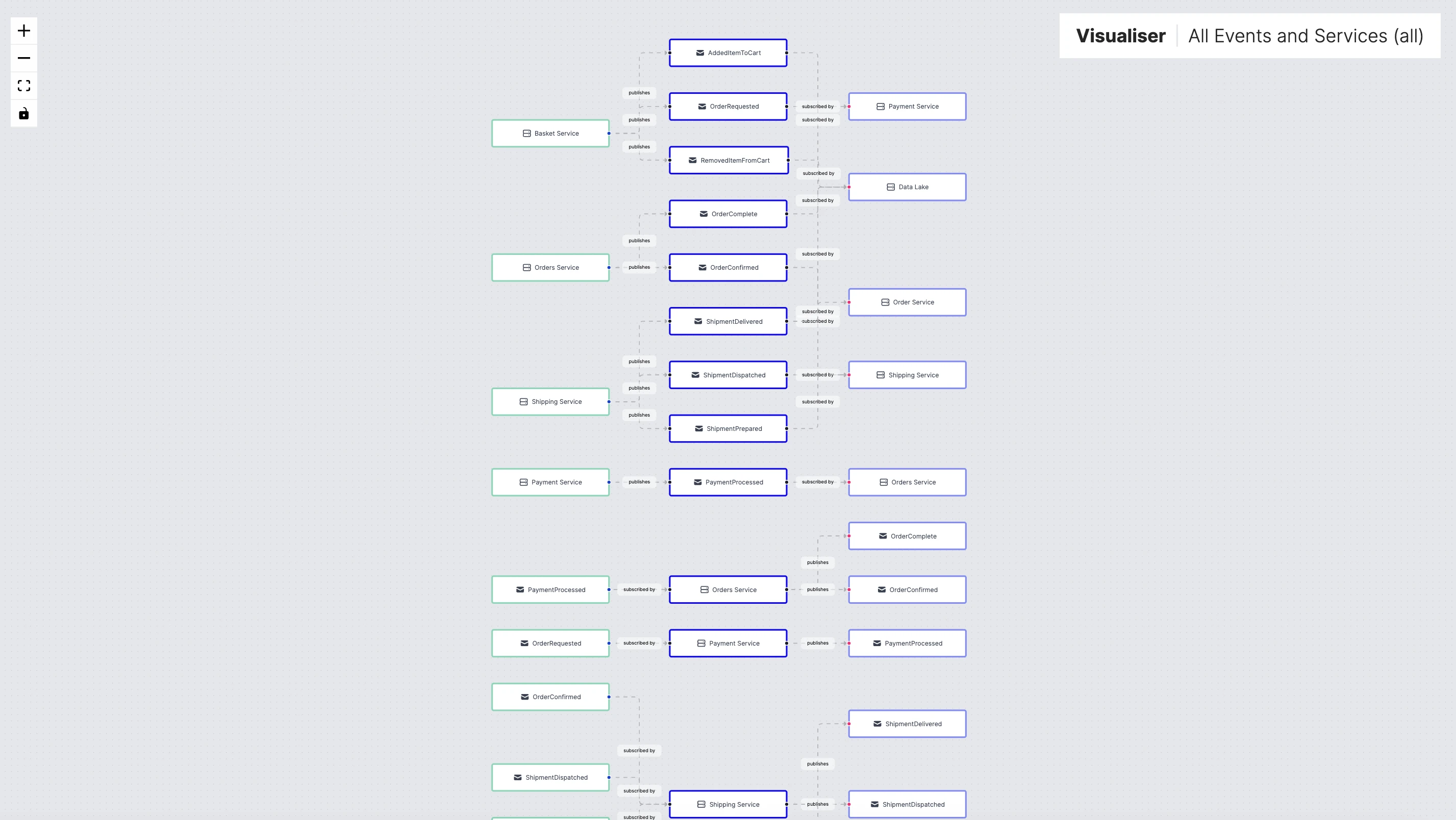Screen dimensions: 1456x820
Task: Click the Orders Service node icon
Action: coord(527,267)
